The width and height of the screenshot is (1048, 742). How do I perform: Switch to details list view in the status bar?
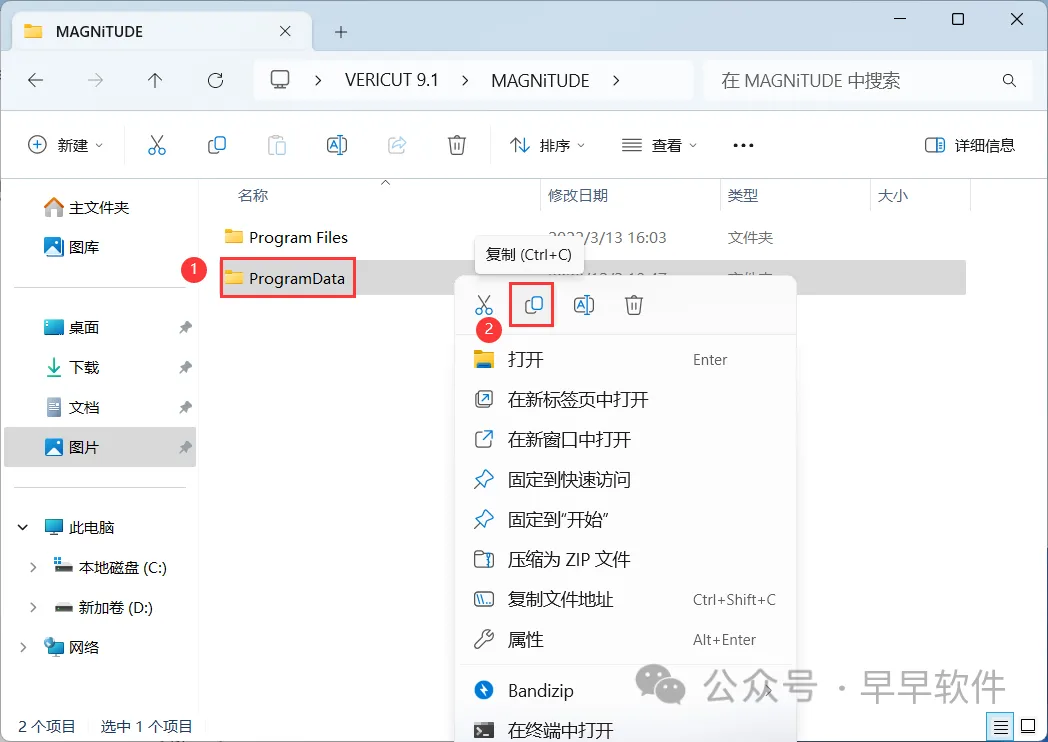[1000, 726]
